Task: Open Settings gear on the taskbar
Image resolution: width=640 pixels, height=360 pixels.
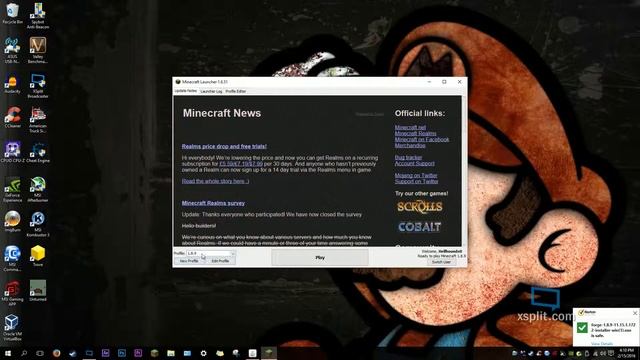Action: tap(203, 353)
